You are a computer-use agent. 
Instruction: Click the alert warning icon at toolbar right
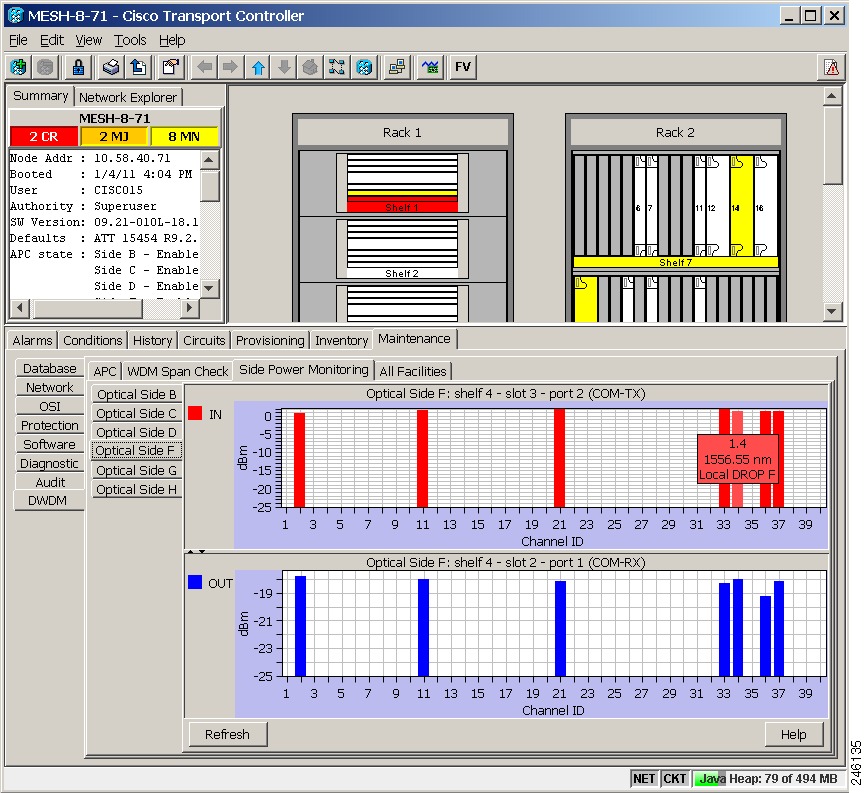click(x=831, y=67)
